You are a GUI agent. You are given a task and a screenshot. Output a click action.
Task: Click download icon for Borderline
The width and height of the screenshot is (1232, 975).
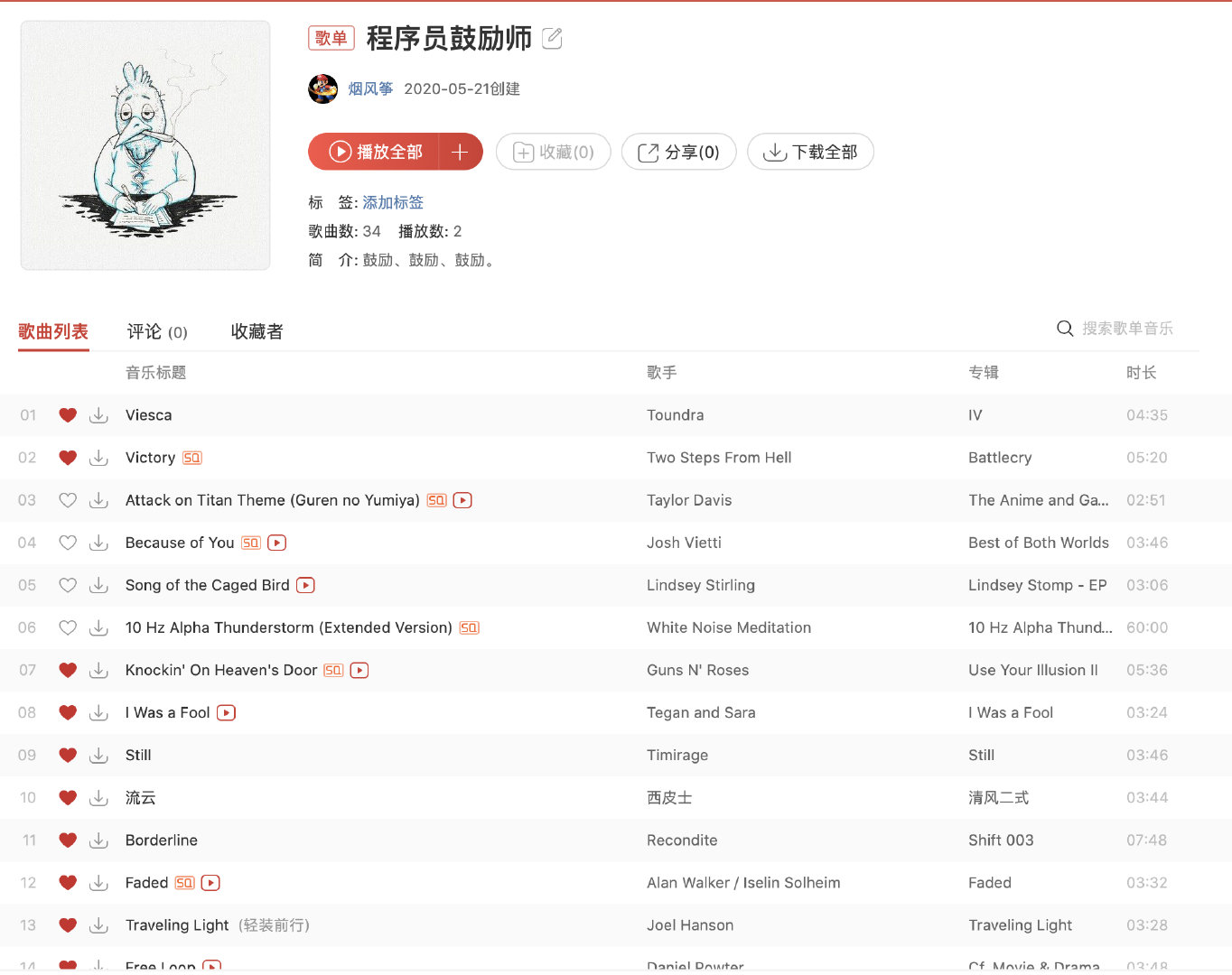[99, 840]
